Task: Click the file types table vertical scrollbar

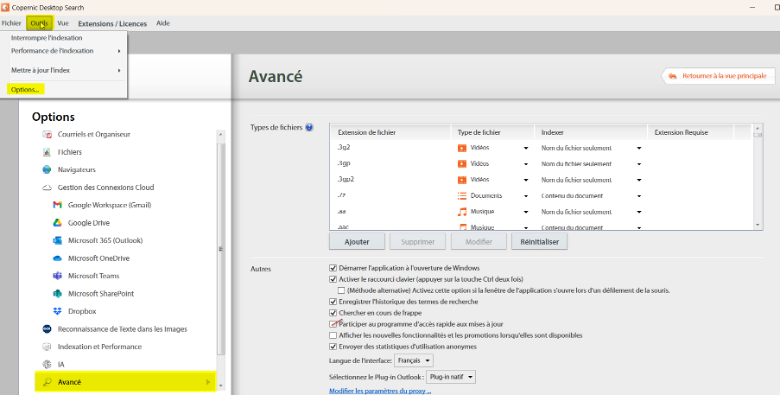Action: coord(758,177)
